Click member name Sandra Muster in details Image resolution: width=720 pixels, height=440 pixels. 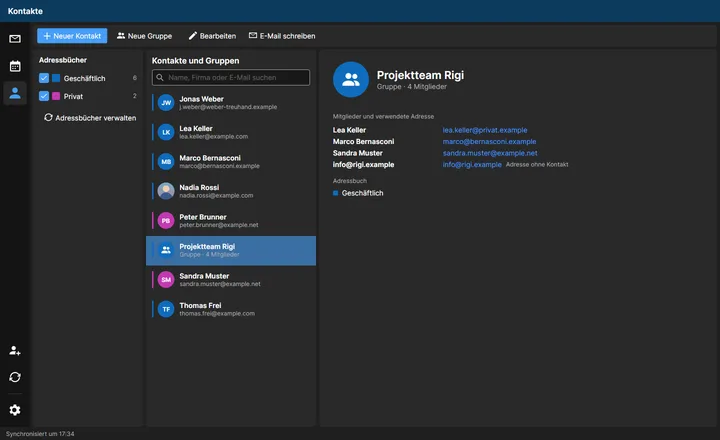coord(358,153)
